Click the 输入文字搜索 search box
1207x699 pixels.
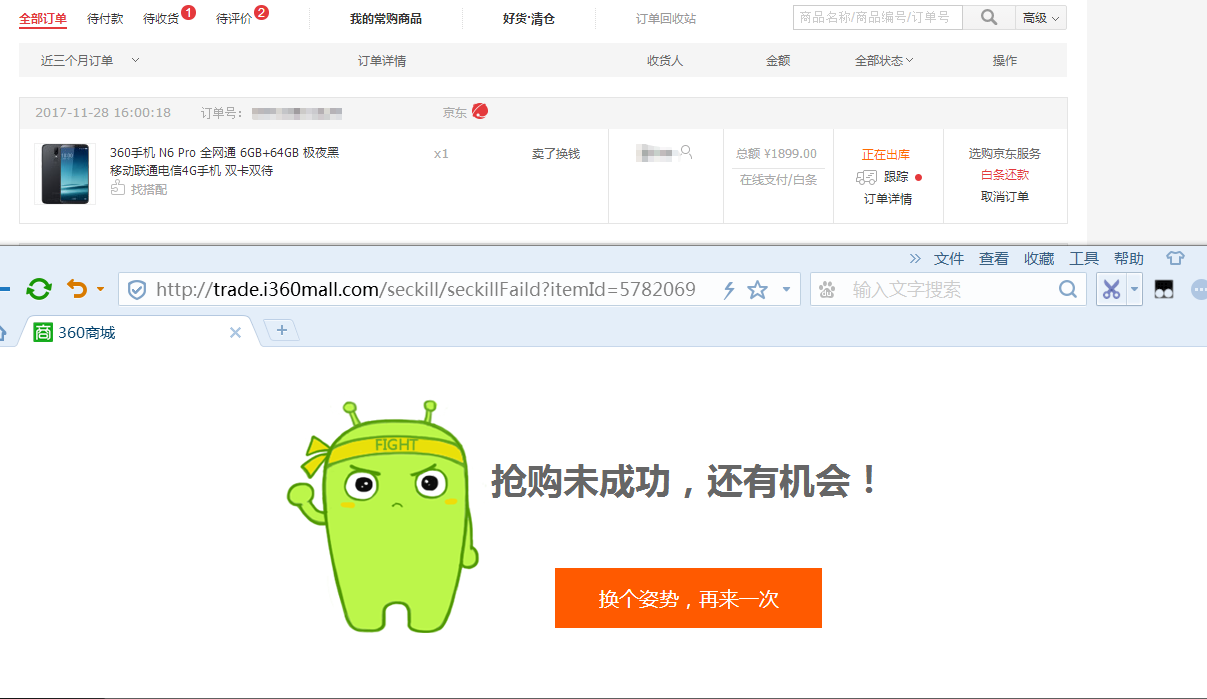pyautogui.click(x=950, y=290)
